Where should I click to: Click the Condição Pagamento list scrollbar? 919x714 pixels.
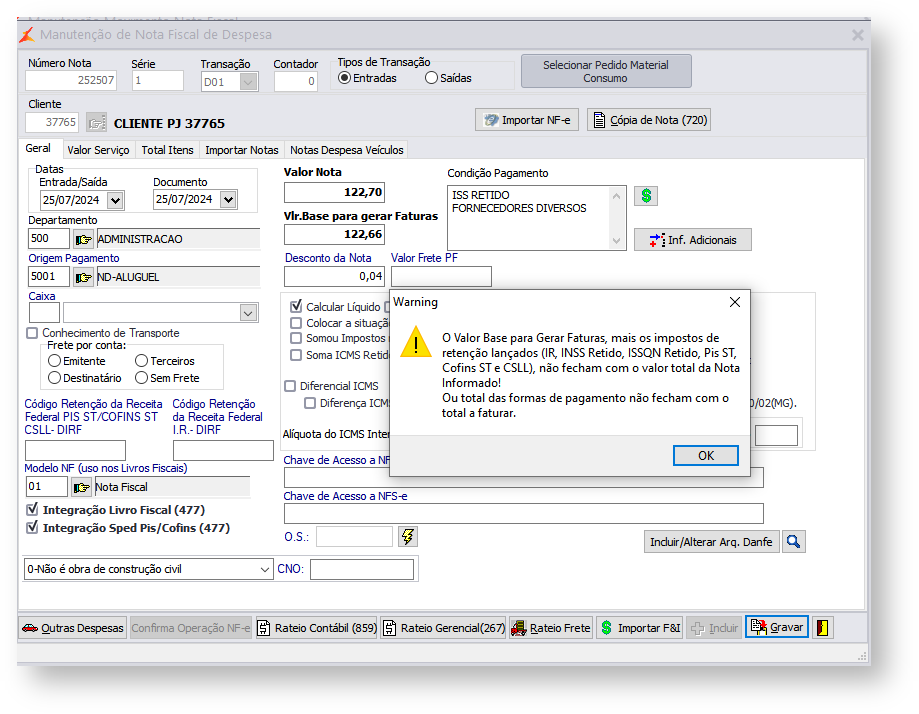(x=618, y=217)
